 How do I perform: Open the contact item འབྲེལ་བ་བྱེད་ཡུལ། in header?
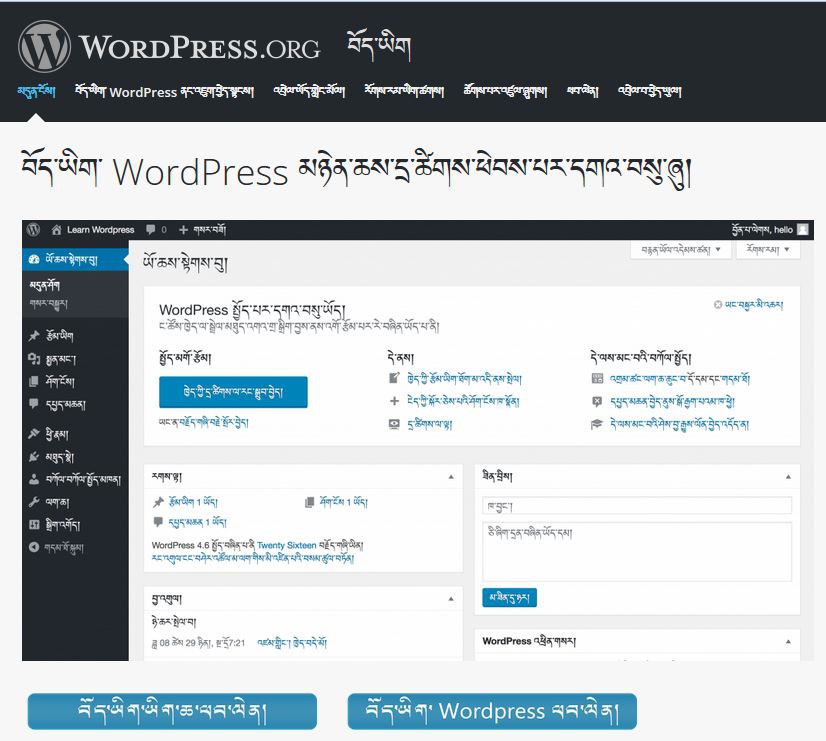(650, 91)
